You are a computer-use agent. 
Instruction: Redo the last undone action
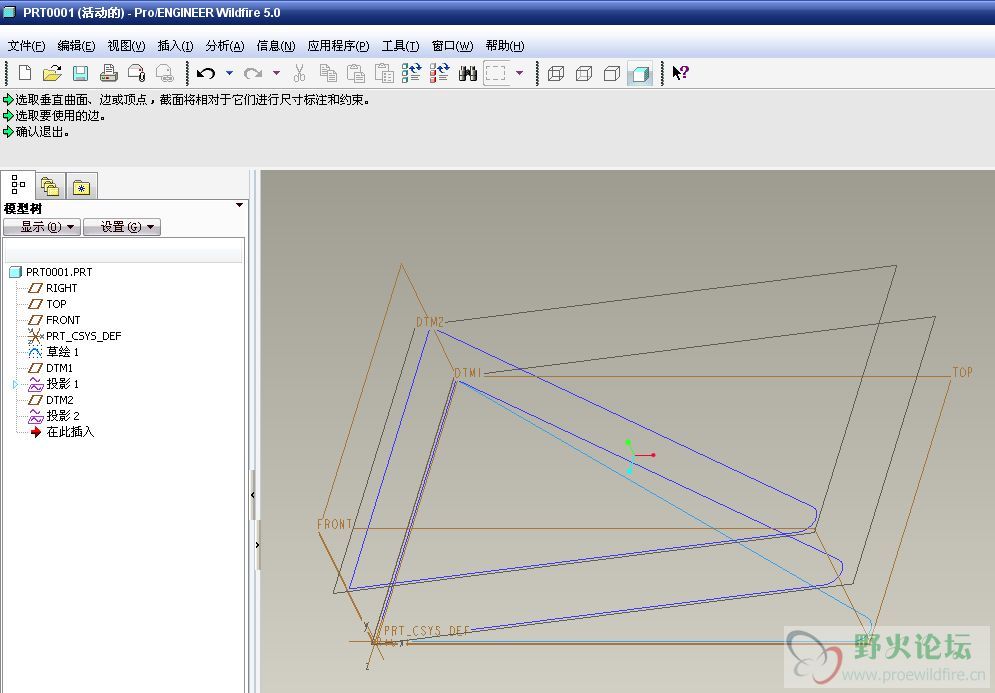253,74
